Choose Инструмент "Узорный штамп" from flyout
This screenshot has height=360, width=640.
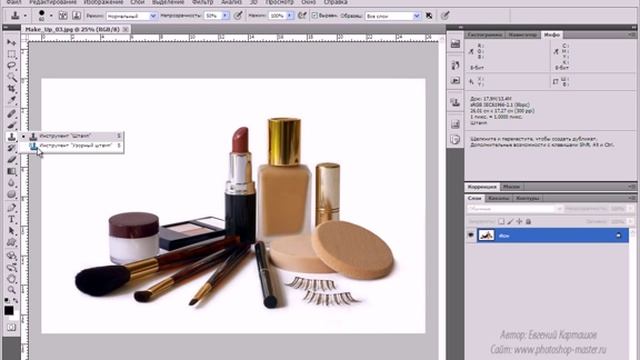70,145
